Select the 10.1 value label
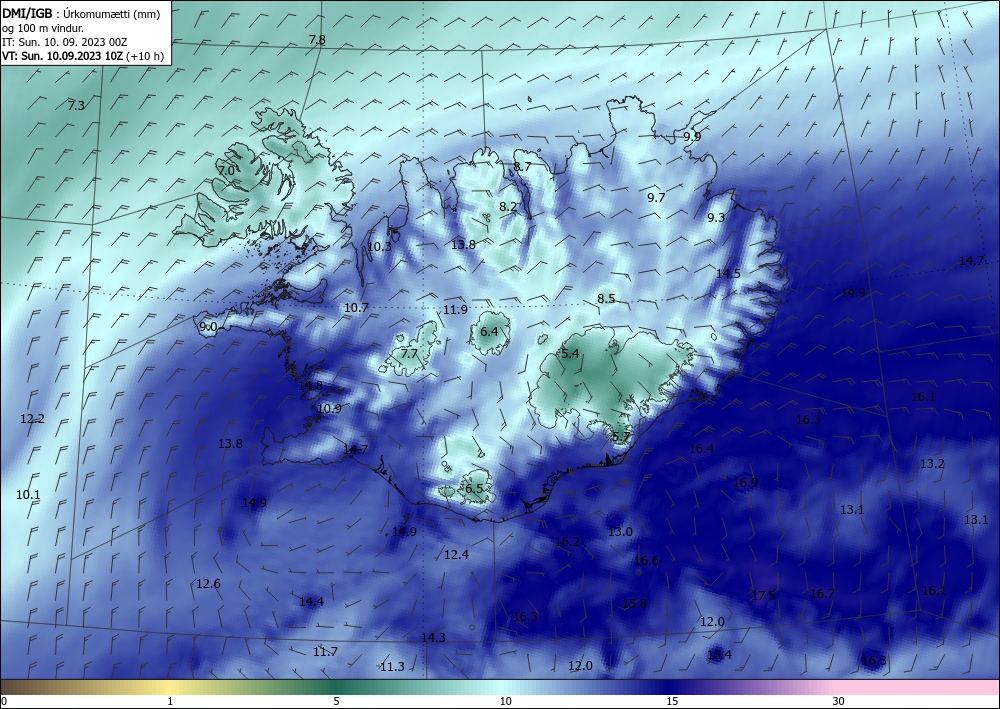 point(28,494)
